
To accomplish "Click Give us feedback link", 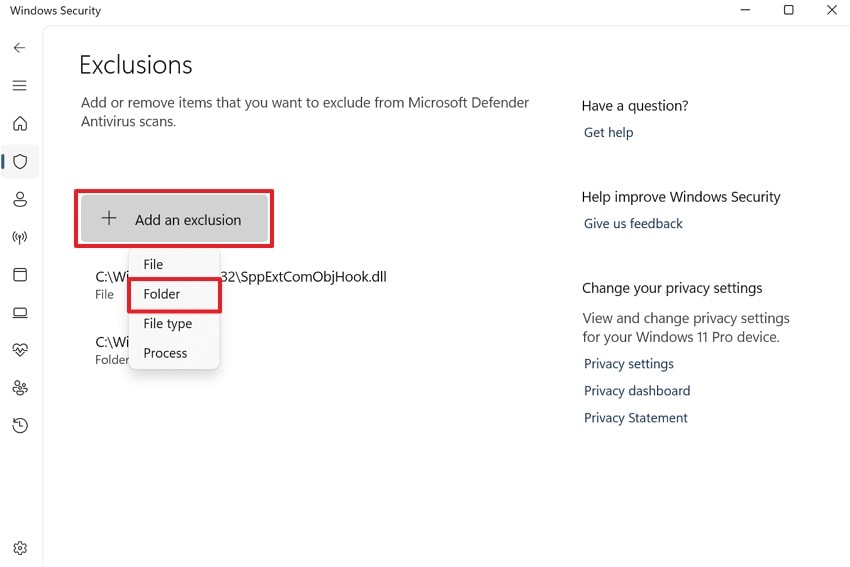I will coord(633,223).
